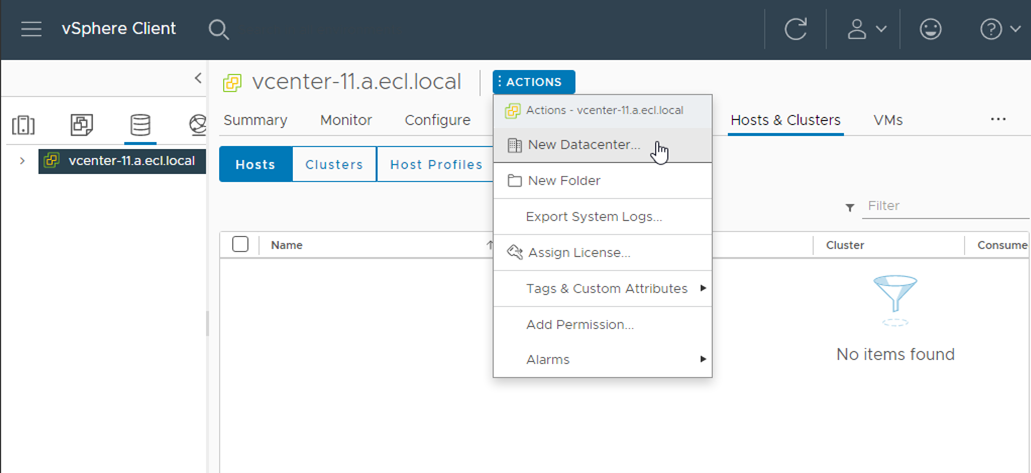The width and height of the screenshot is (1031, 473).
Task: Choose New Datacenter from Actions menu
Action: click(x=584, y=145)
